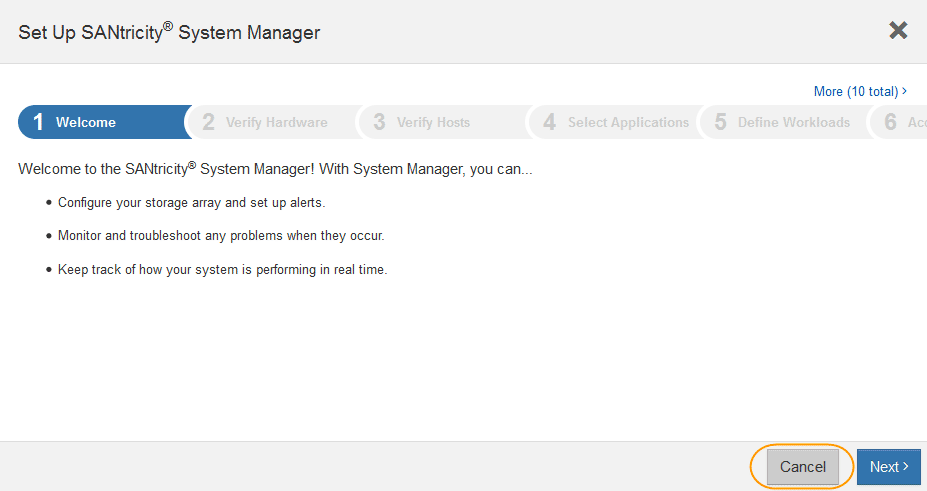
Task: Click the chevron beside More (10 total)
Action: pos(905,91)
